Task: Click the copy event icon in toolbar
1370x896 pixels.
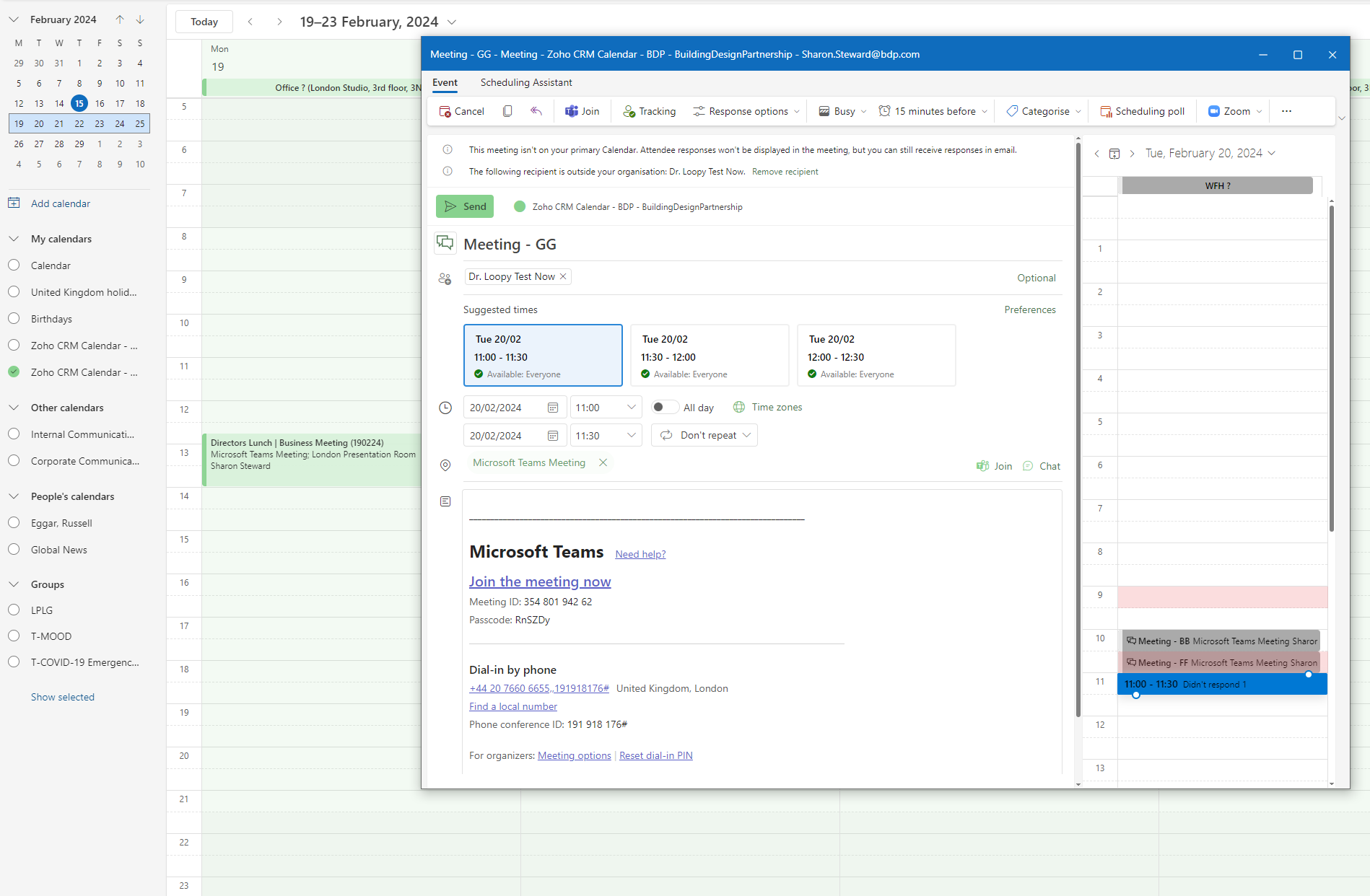Action: (507, 111)
